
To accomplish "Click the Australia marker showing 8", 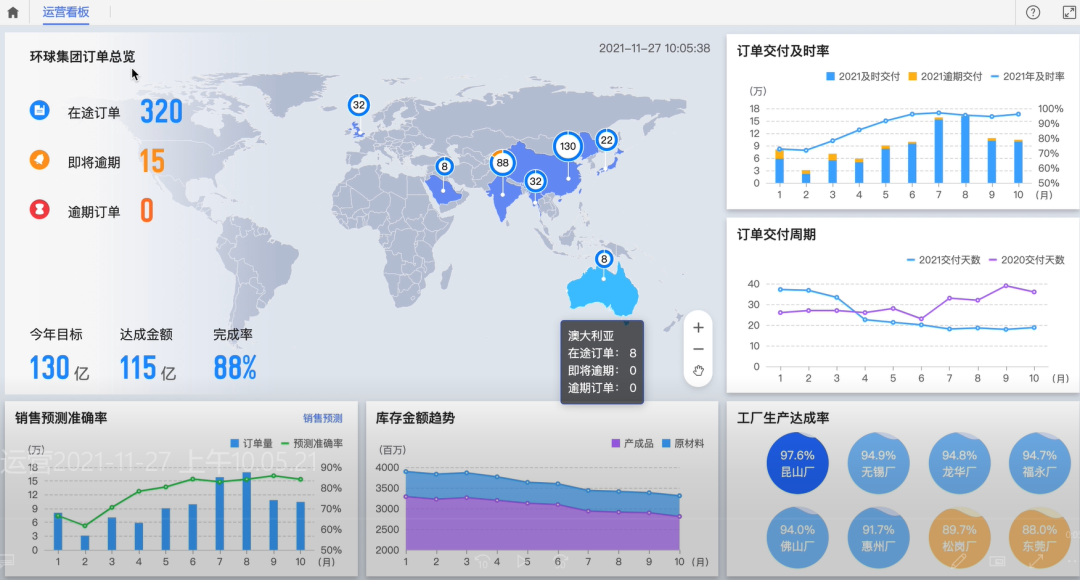I will coord(603,259).
